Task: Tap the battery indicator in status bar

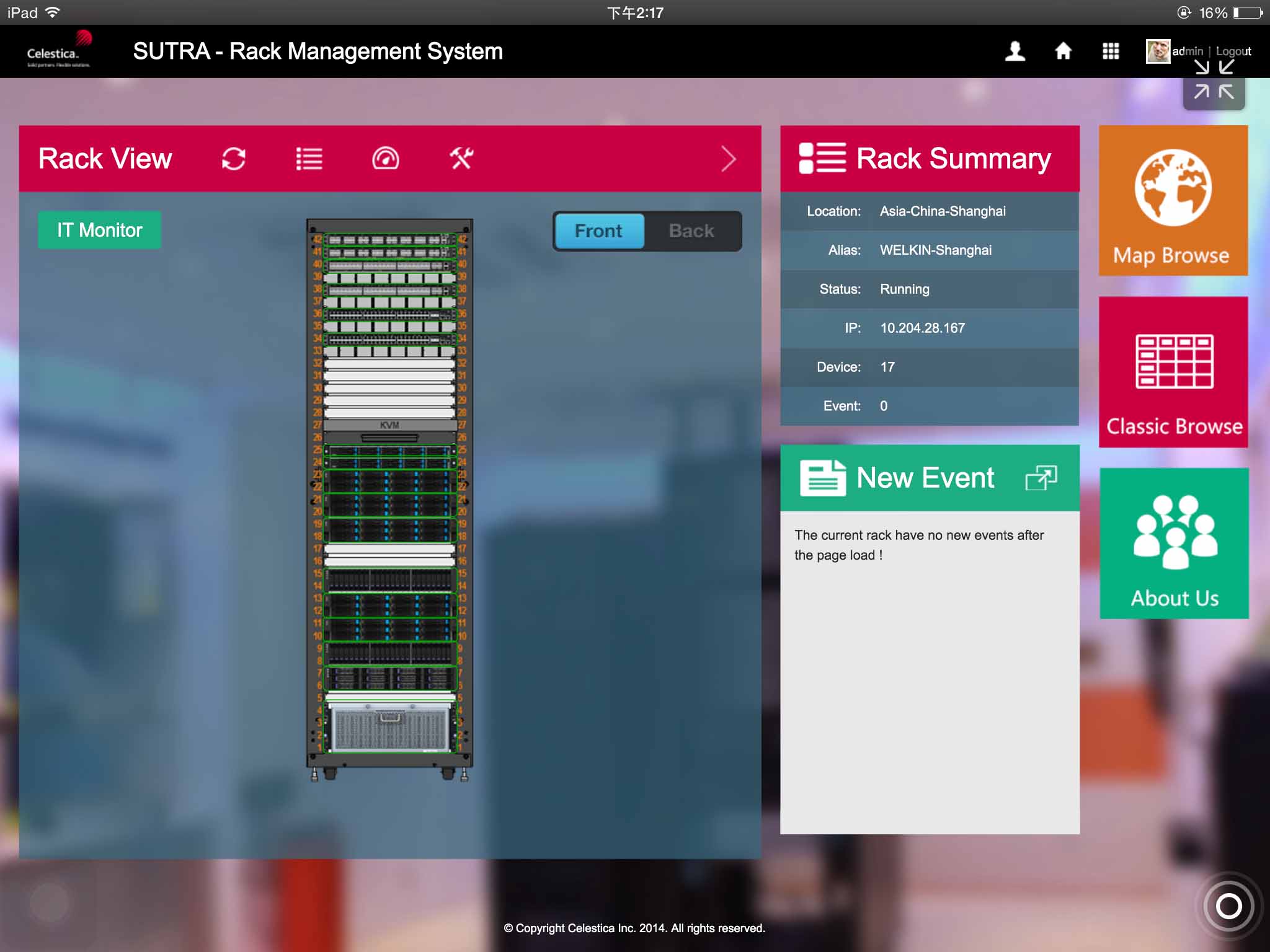Action: pos(1248,12)
